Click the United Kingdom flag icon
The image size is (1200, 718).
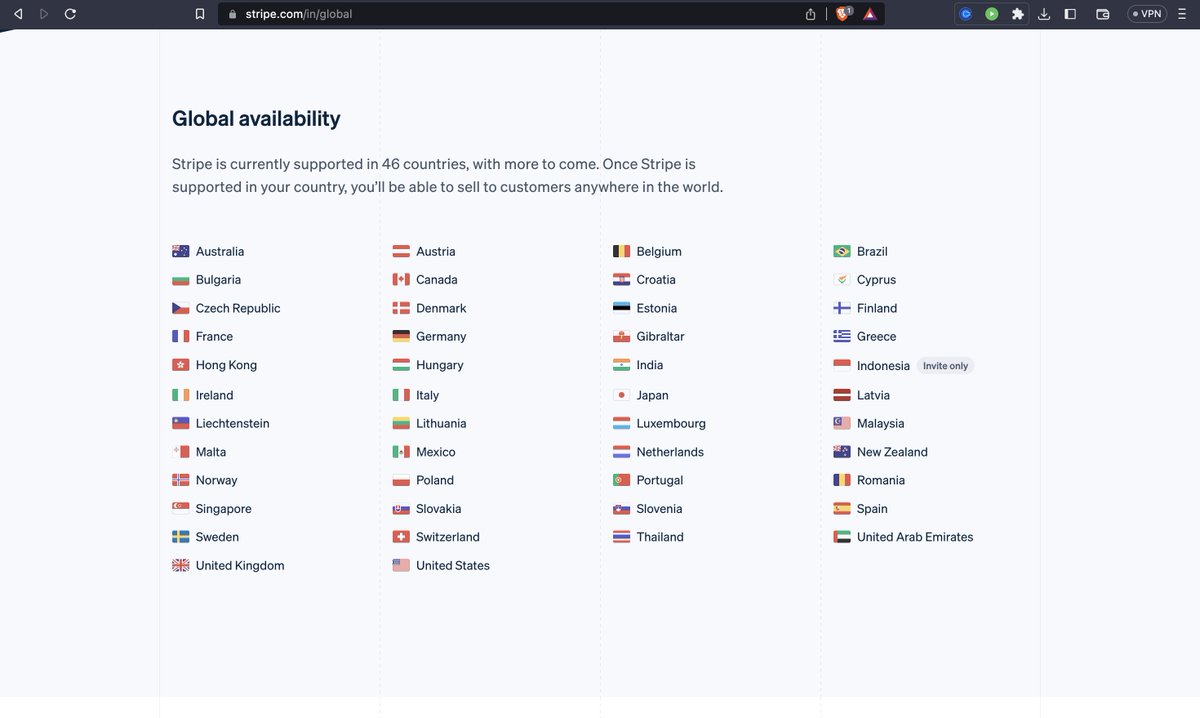click(x=181, y=565)
